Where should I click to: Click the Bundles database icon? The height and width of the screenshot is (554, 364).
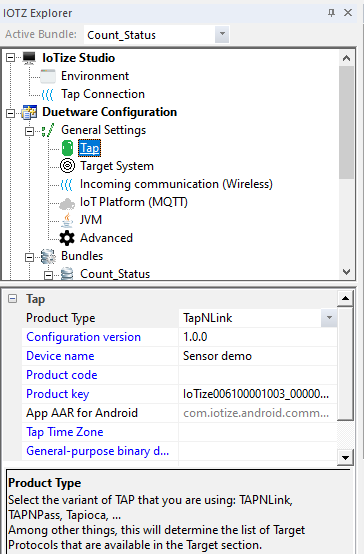(48, 257)
